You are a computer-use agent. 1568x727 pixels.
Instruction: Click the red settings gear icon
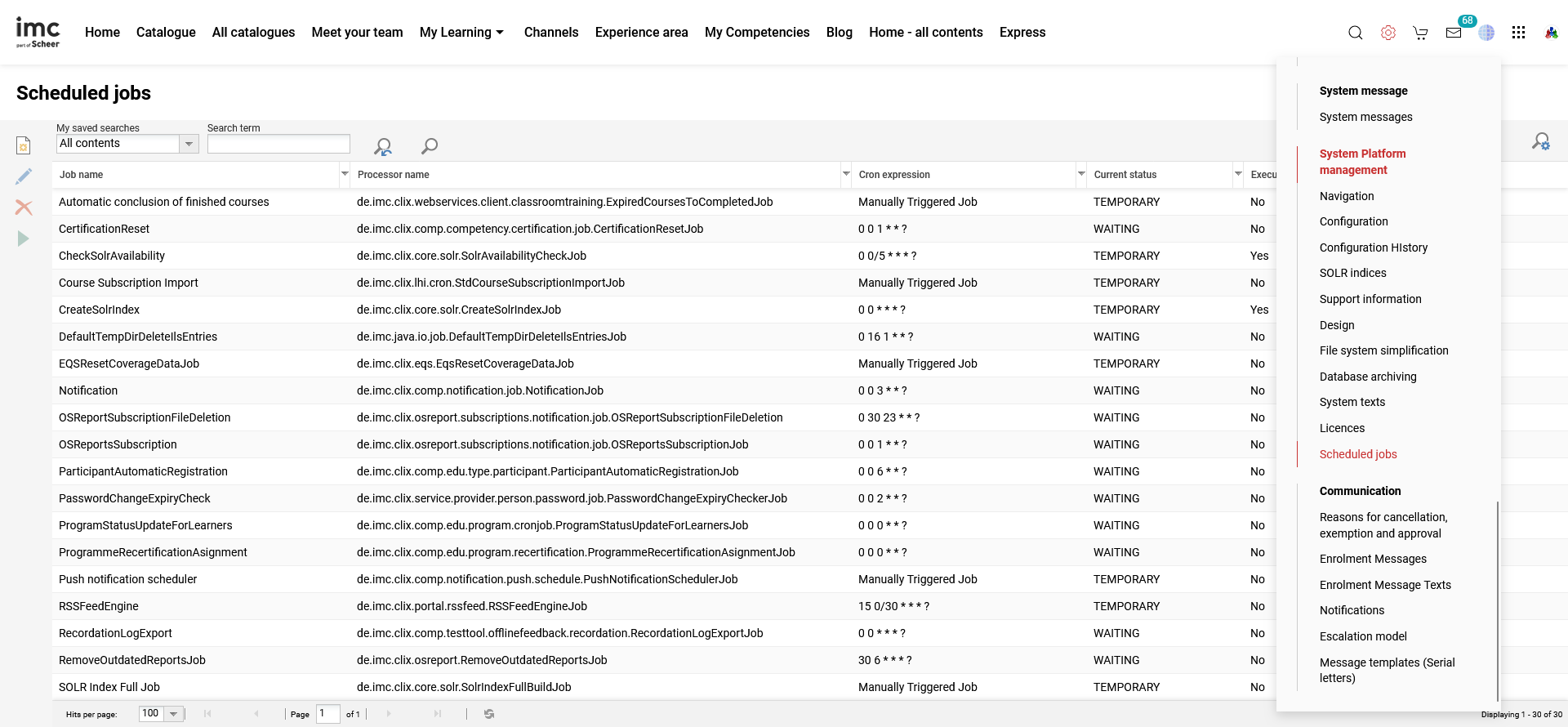tap(1388, 33)
